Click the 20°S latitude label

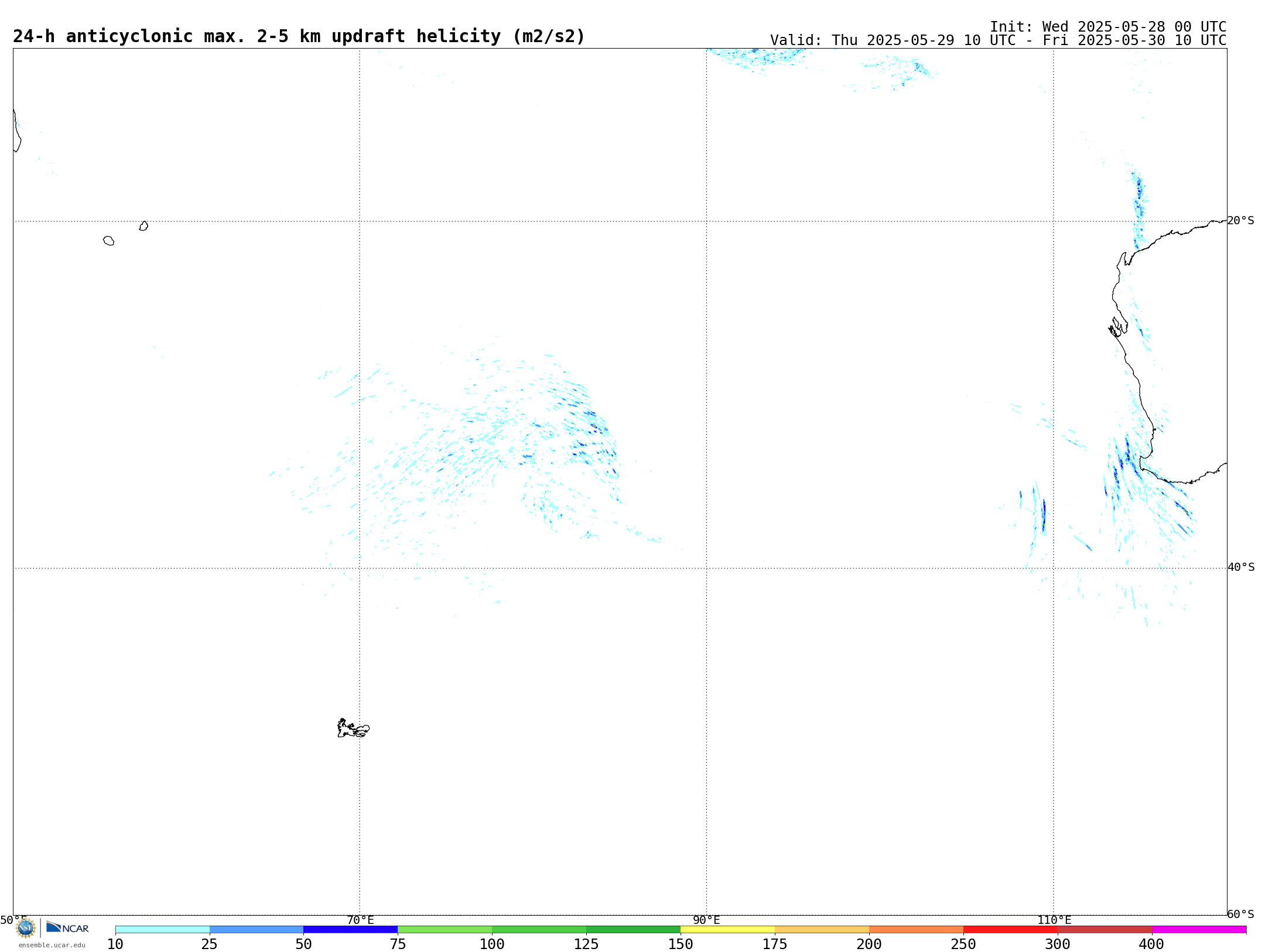tap(1241, 221)
